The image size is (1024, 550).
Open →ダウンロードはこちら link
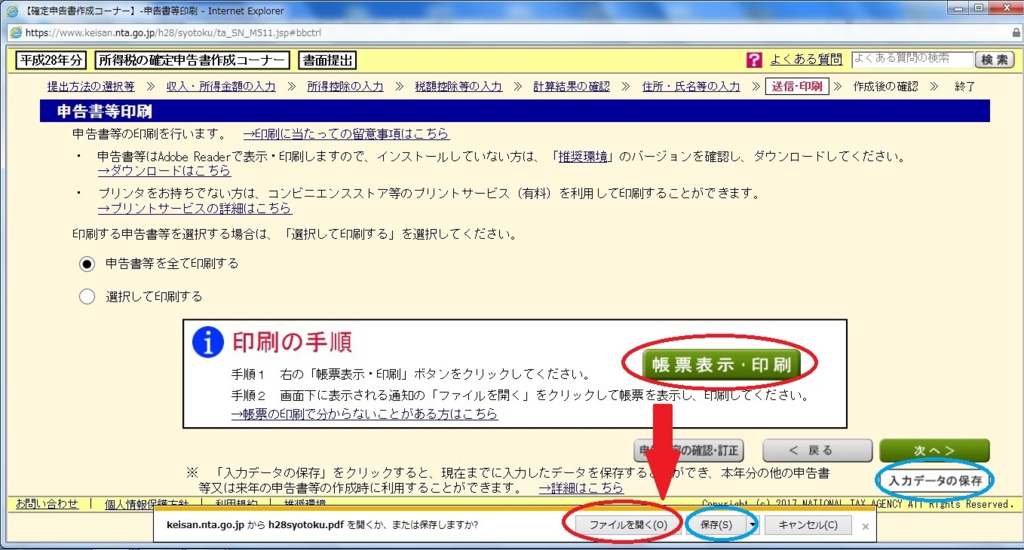coord(164,170)
